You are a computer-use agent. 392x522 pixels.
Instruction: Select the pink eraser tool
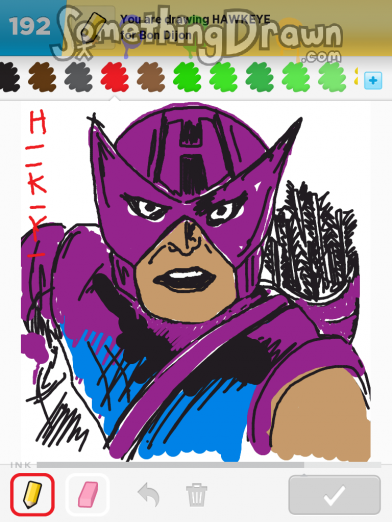pos(88,494)
